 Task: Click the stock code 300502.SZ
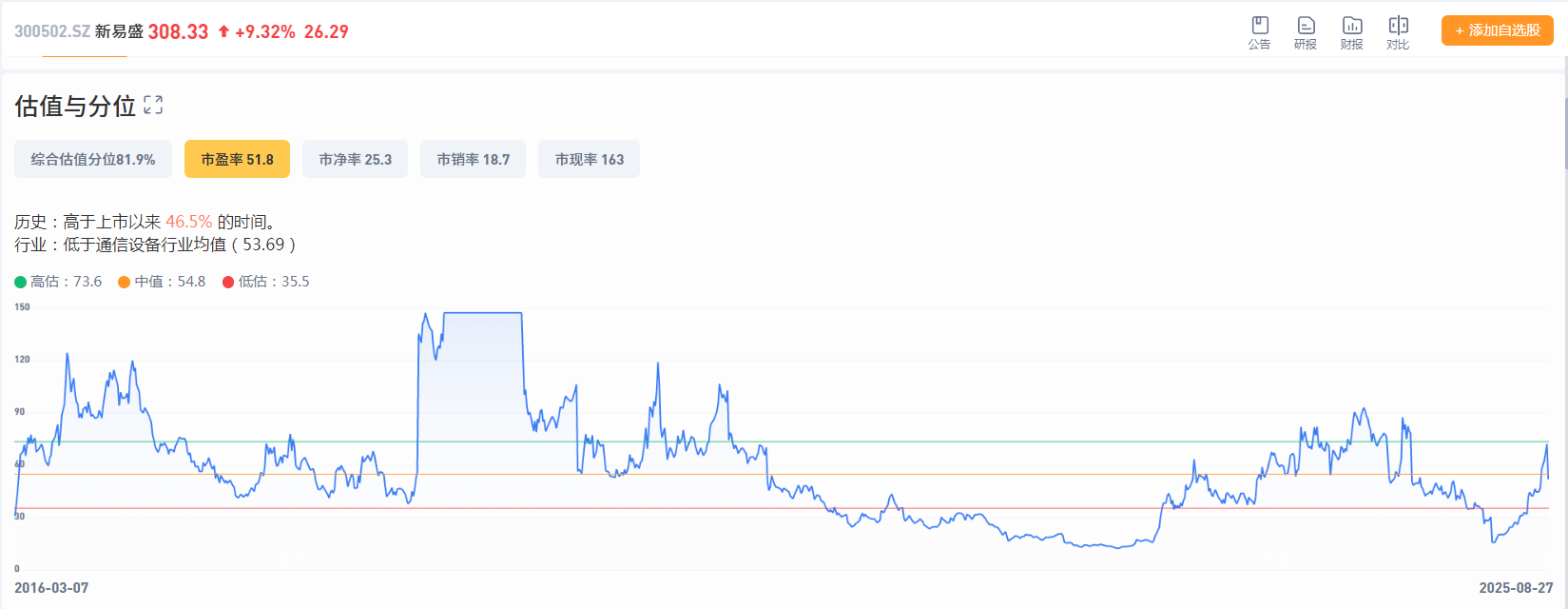click(x=52, y=31)
